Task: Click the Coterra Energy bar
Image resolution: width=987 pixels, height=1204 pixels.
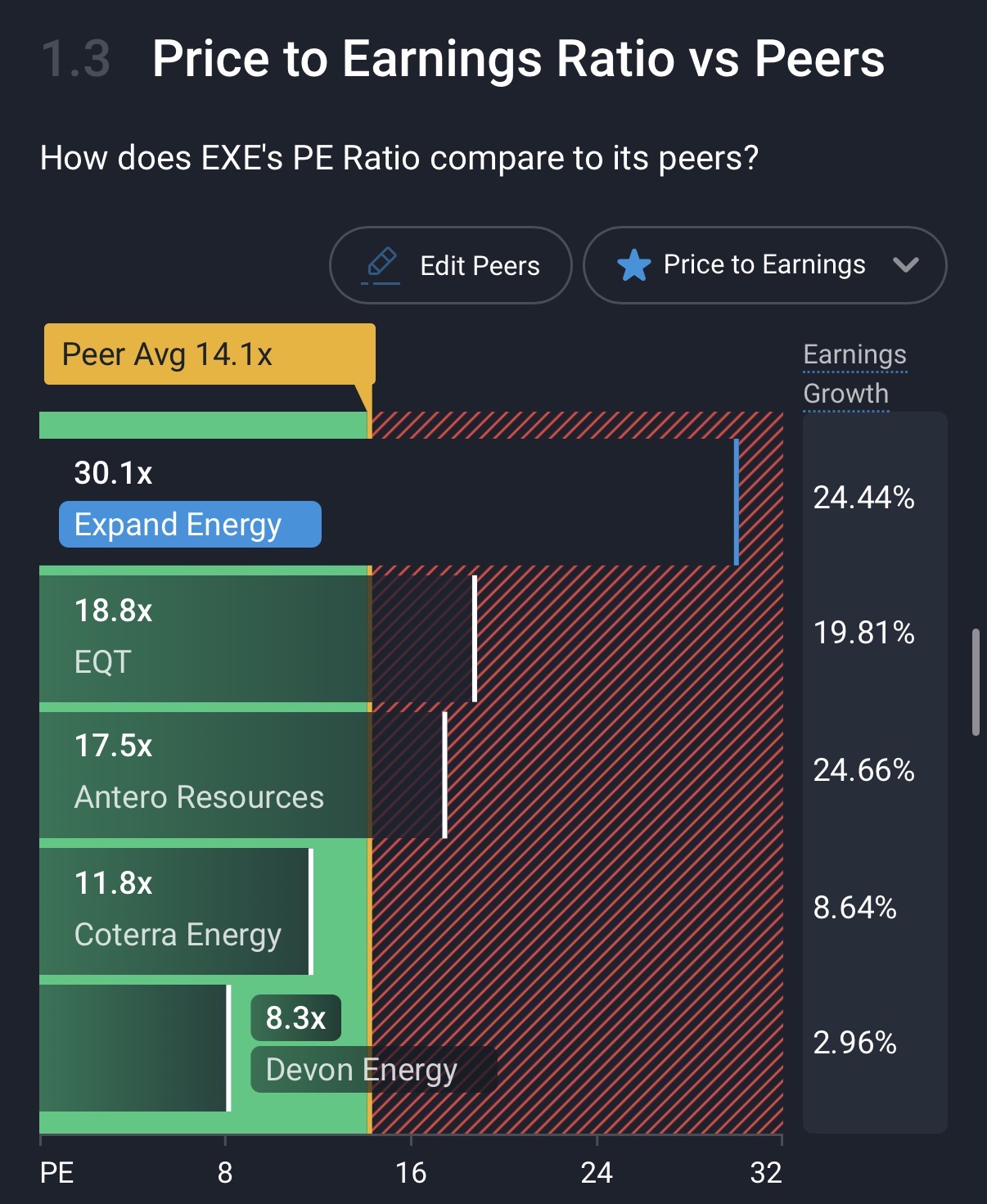Action: point(176,911)
